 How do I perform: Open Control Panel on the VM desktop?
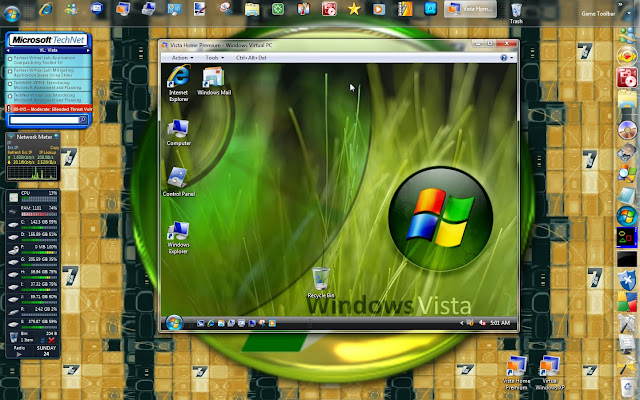pyautogui.click(x=178, y=182)
